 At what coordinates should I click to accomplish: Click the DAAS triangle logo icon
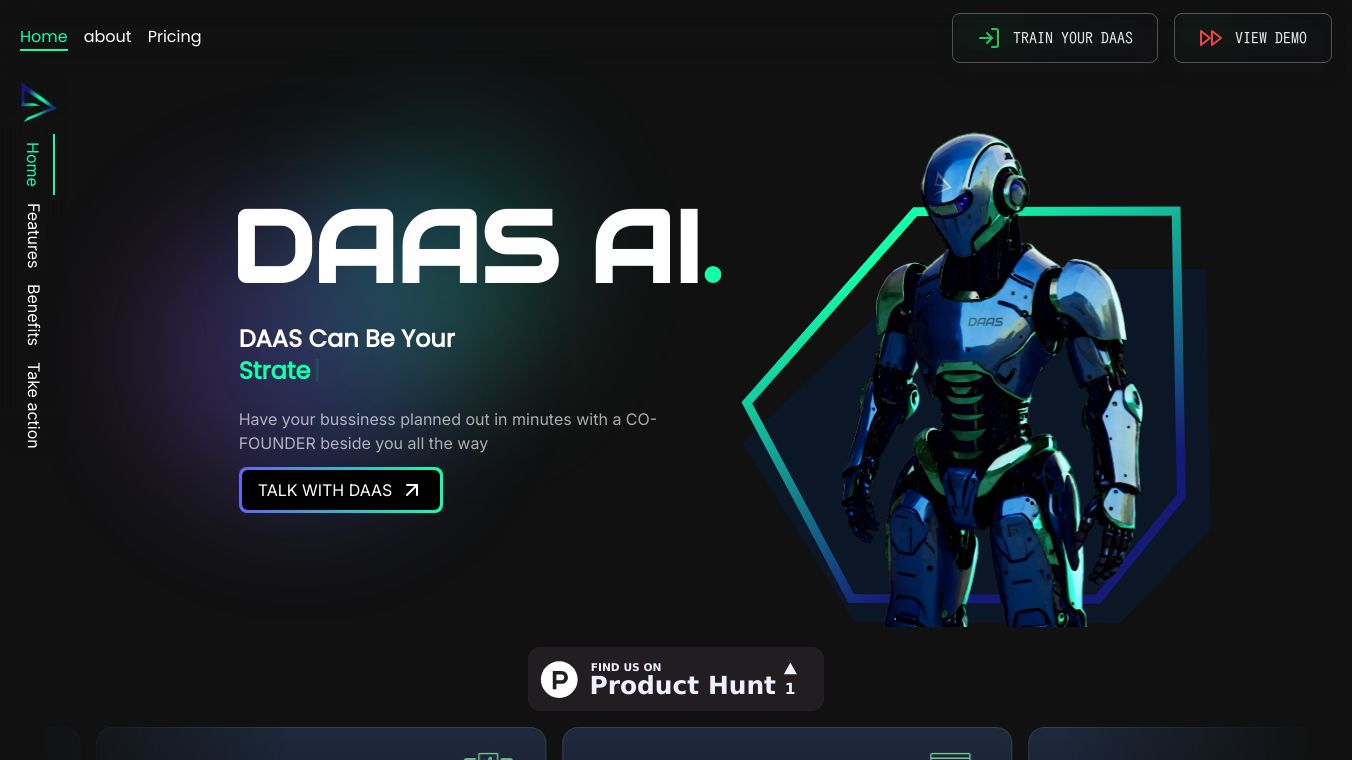coord(38,102)
